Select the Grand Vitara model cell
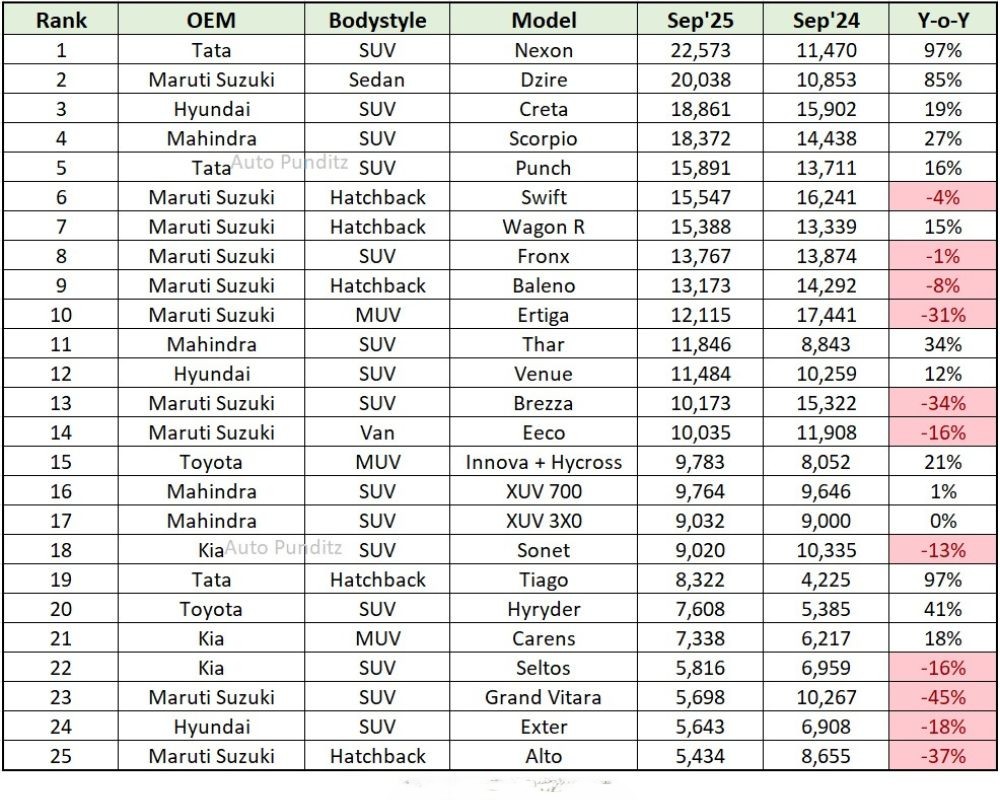 pos(544,698)
